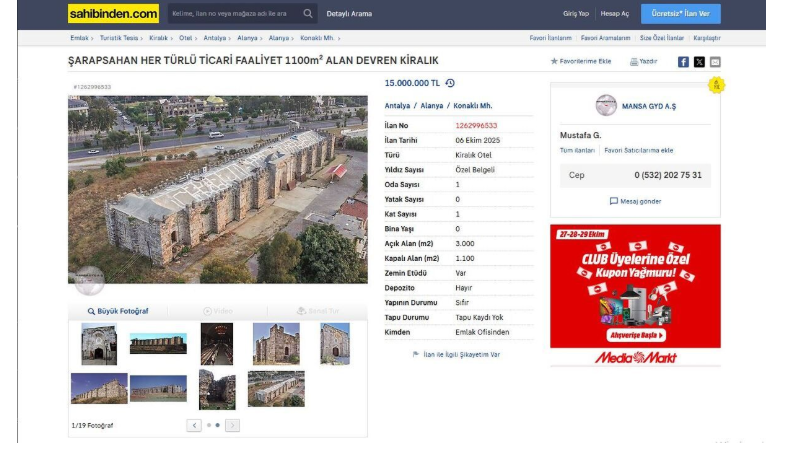The image size is (793, 456).
Task: Focus the search input field
Action: pos(230,14)
